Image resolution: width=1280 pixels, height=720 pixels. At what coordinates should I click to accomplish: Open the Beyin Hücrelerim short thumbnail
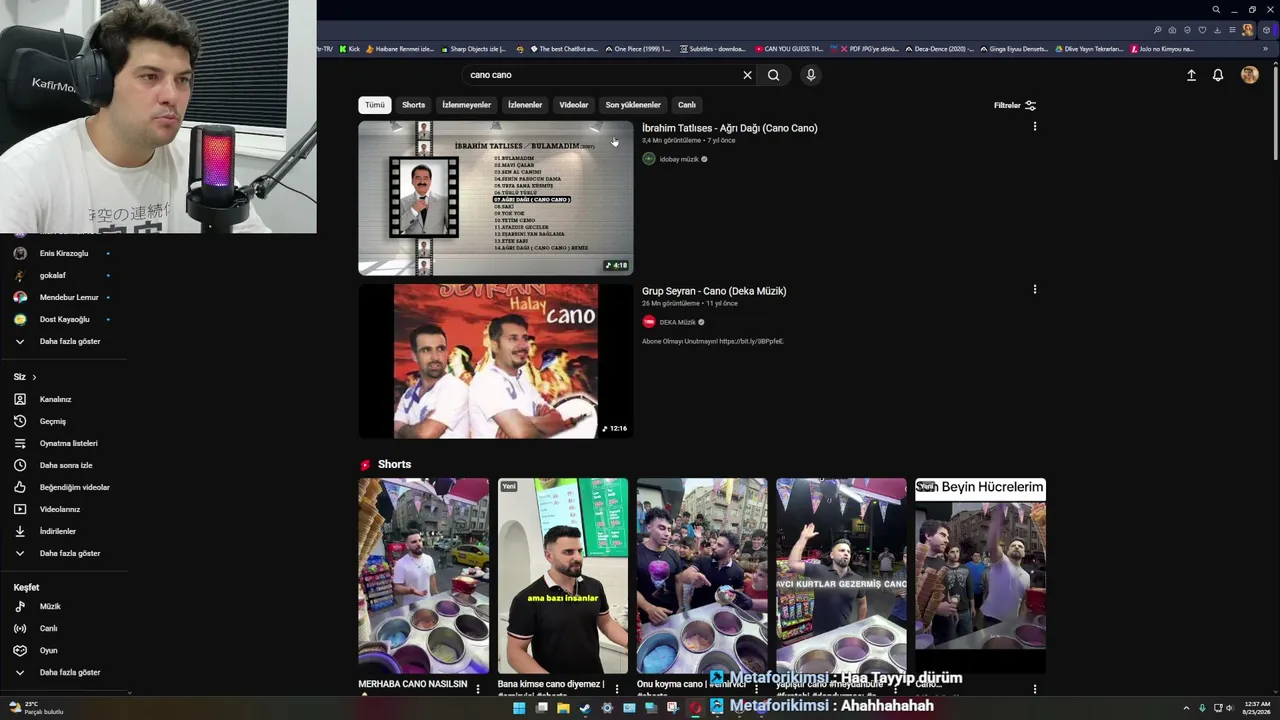981,576
